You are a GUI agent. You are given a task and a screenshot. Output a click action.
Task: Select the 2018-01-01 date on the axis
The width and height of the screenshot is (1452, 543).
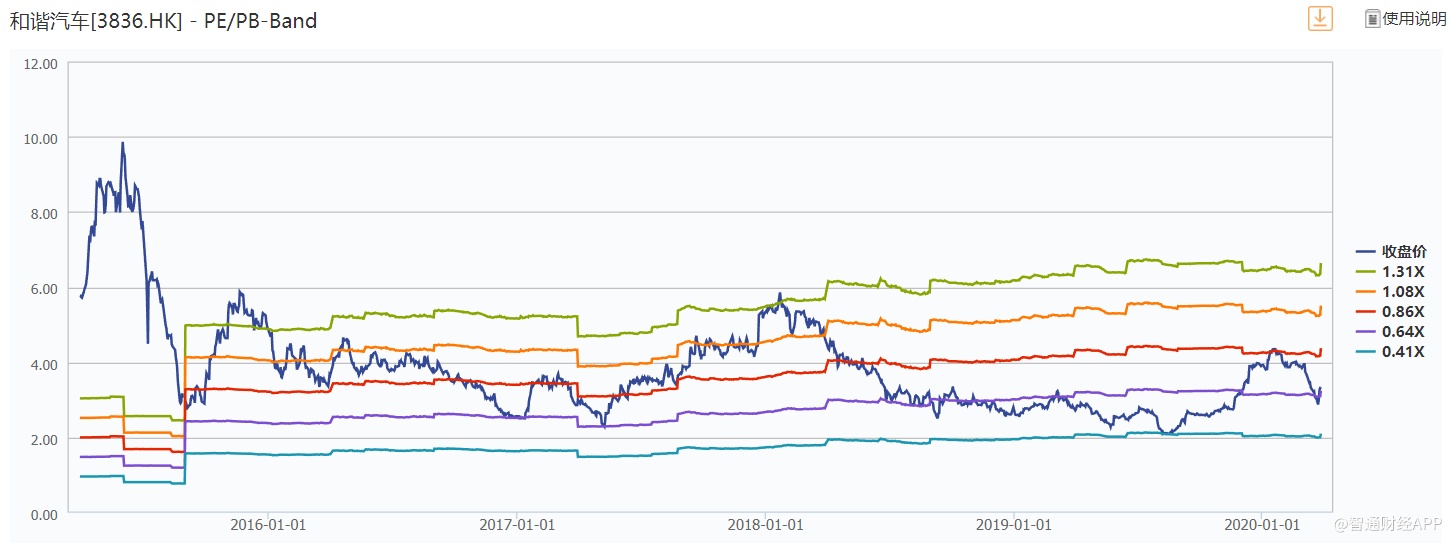766,523
